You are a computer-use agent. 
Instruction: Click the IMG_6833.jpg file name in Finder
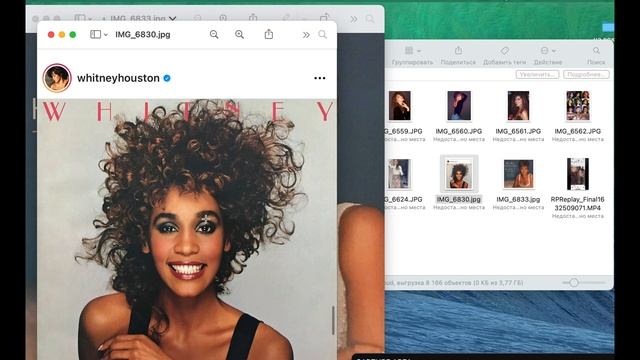518,199
